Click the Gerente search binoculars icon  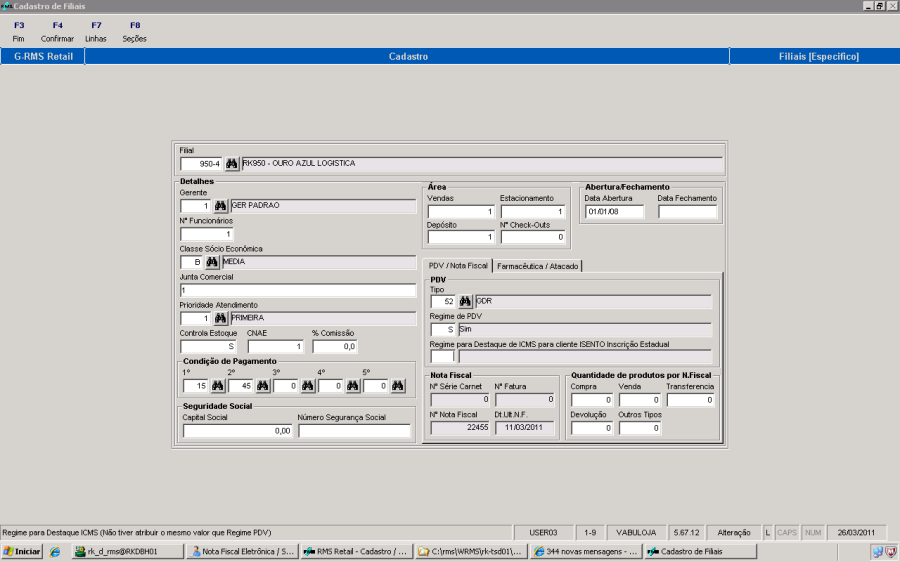point(221,206)
